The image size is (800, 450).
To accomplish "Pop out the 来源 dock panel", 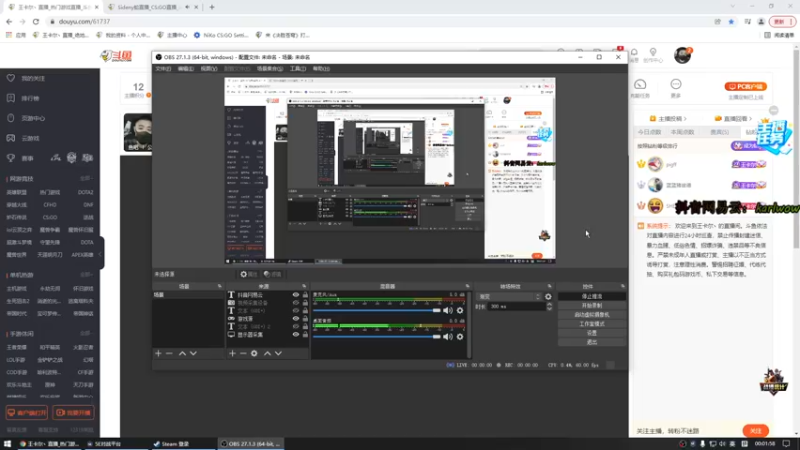I will point(304,286).
